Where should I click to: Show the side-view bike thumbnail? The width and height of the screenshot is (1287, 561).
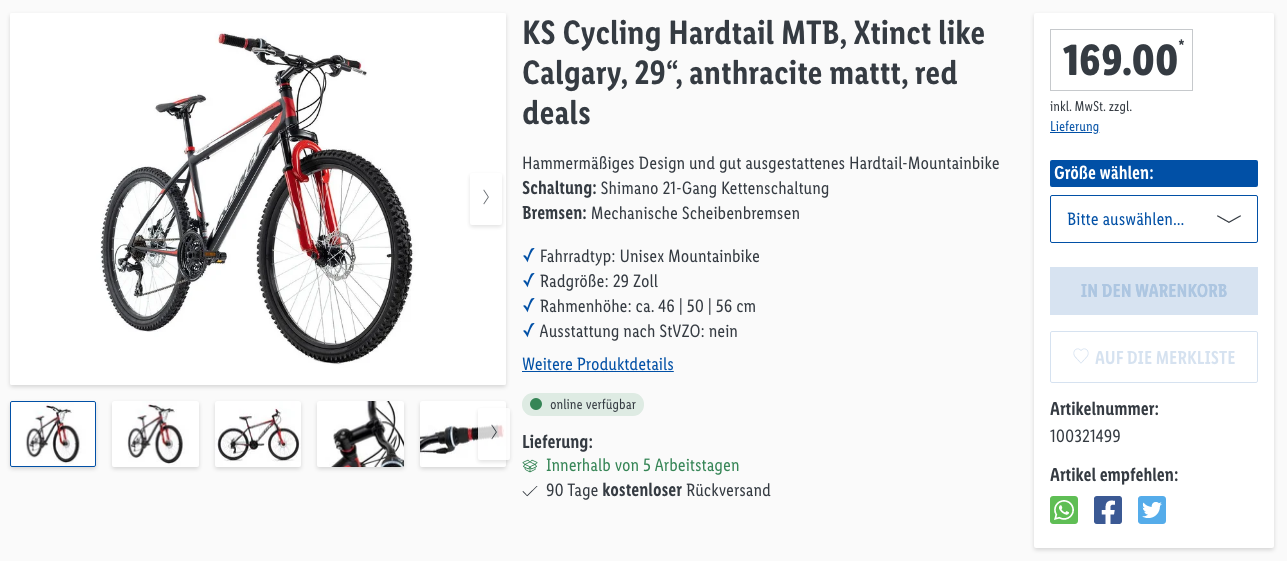click(258, 434)
